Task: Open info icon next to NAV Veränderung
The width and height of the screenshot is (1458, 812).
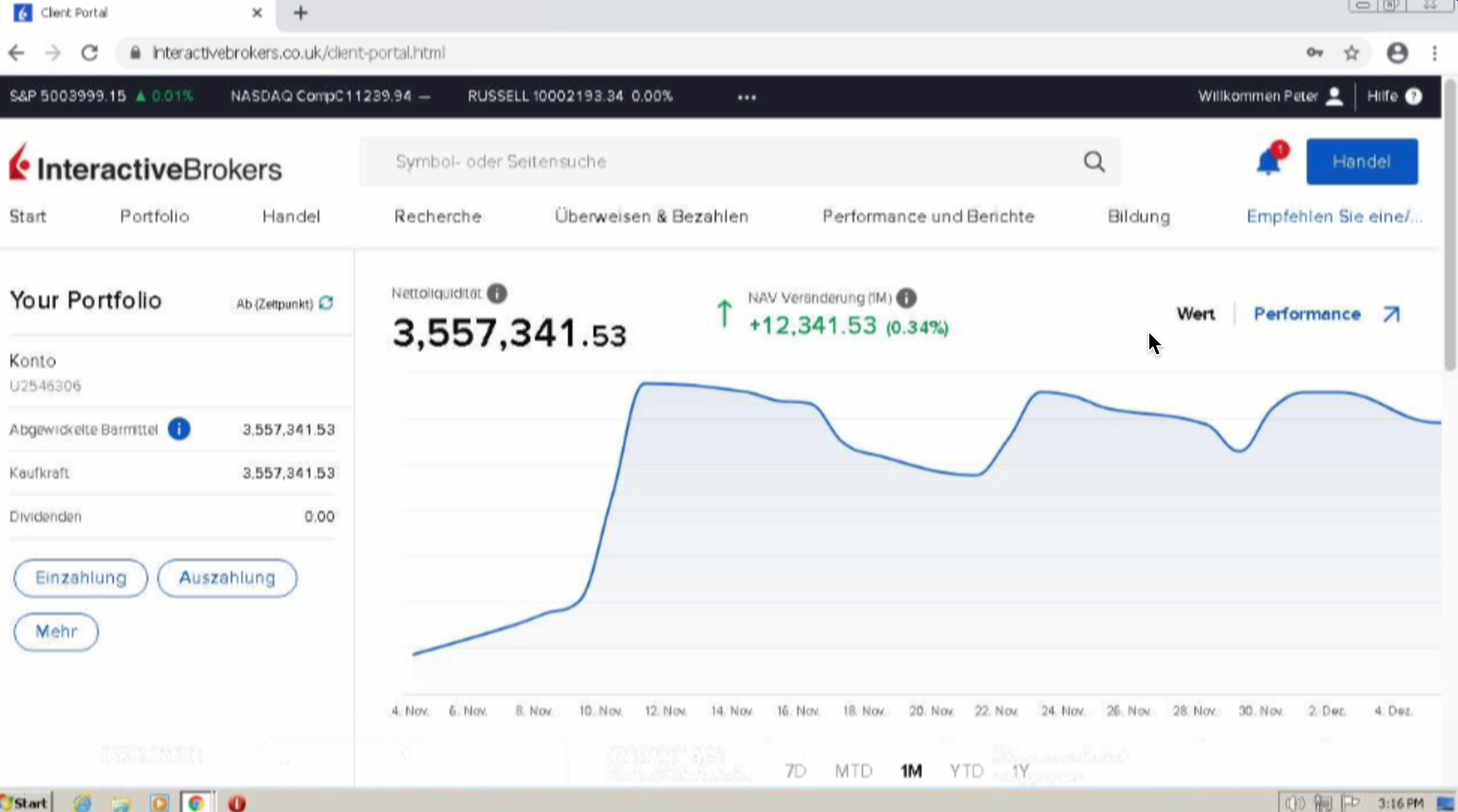Action: coord(906,298)
